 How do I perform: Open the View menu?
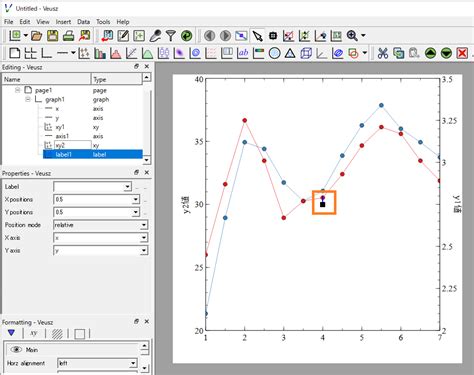tap(43, 22)
